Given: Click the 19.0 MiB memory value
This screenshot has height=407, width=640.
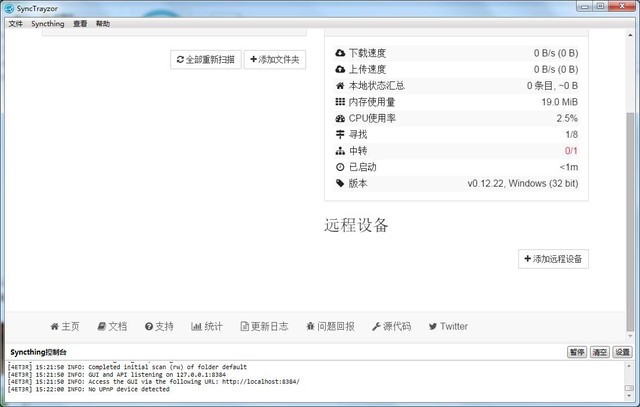Looking at the screenshot, I should point(560,102).
